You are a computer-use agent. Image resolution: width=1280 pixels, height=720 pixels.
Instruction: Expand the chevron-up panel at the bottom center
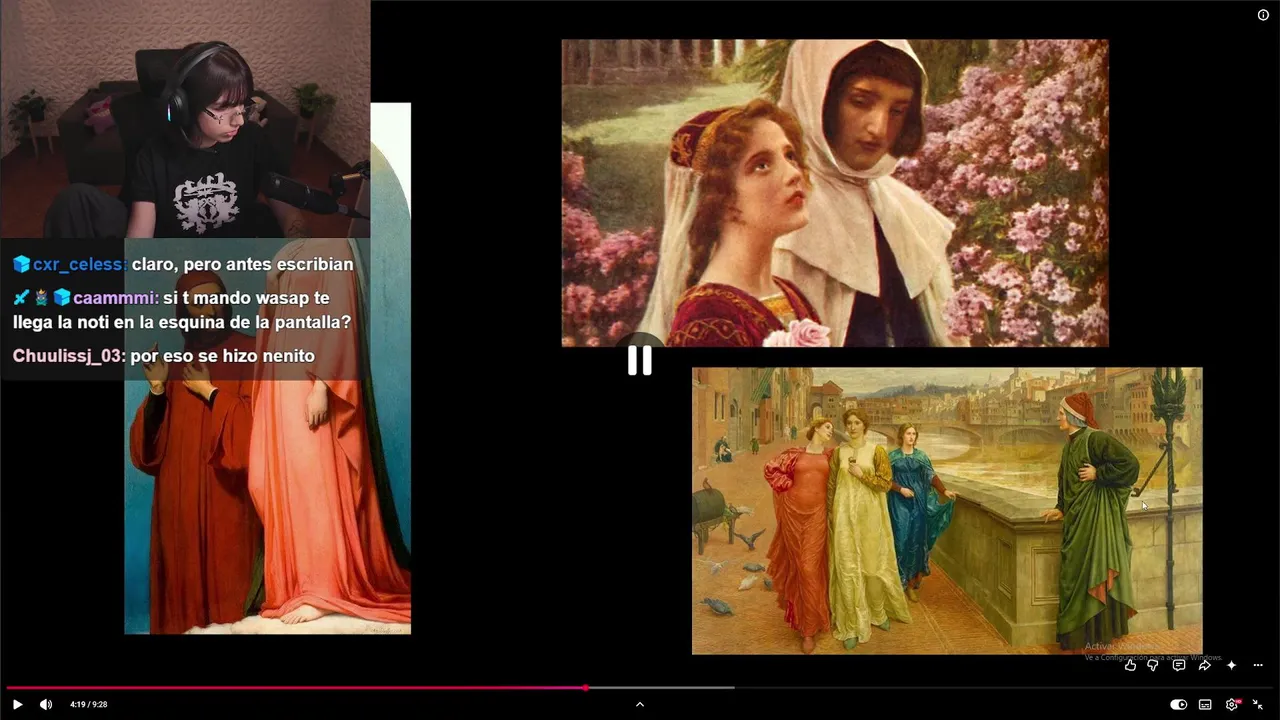[640, 704]
